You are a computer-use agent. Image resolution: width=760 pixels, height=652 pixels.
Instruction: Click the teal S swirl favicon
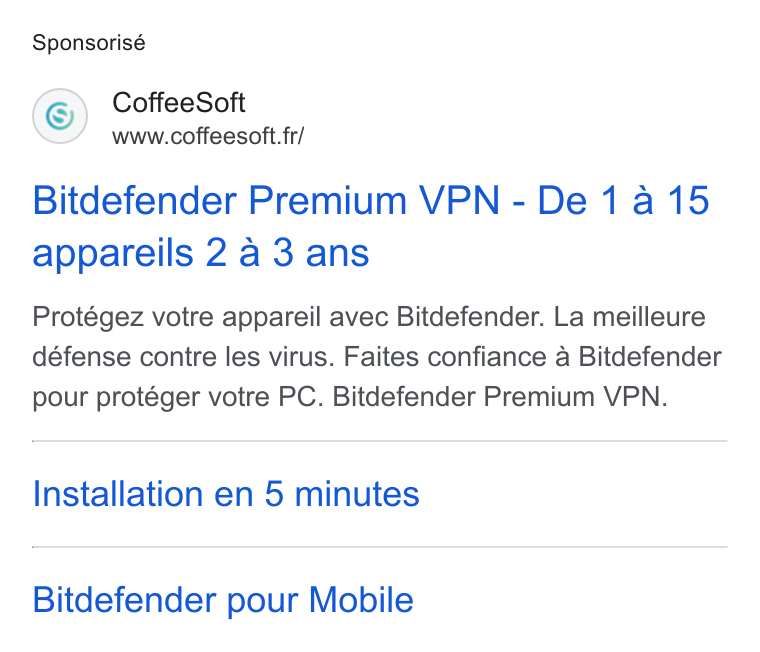[60, 116]
